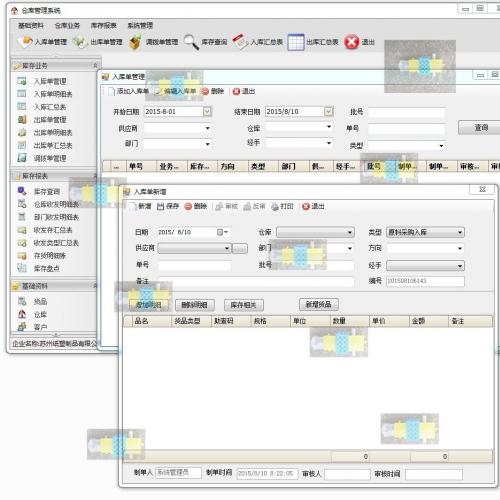Expand the 经手 dropdown in 入库单新增 dialog
The image size is (500, 500).
click(460, 266)
